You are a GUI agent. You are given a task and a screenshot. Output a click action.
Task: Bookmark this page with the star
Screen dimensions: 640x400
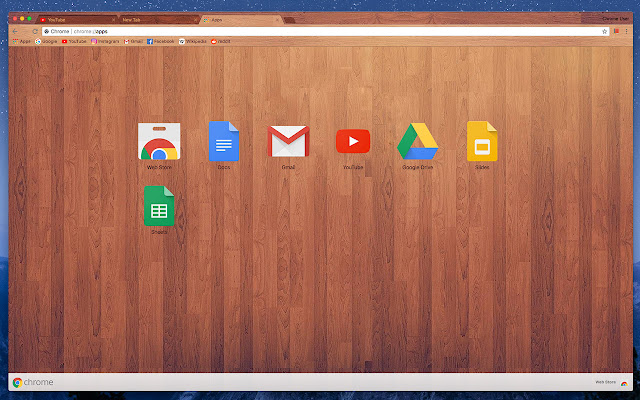(604, 31)
